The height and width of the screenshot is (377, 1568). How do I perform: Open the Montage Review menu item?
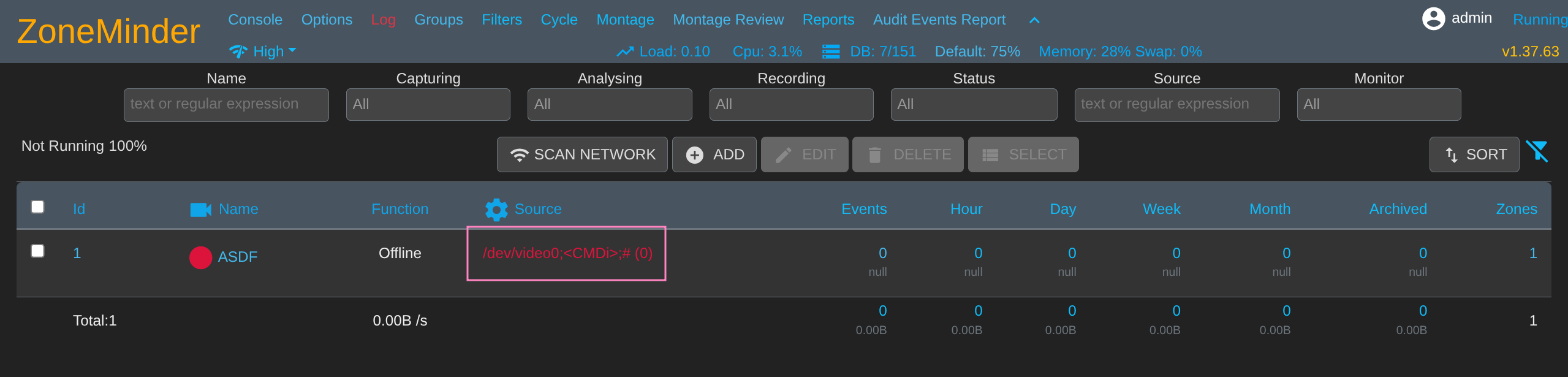[728, 20]
